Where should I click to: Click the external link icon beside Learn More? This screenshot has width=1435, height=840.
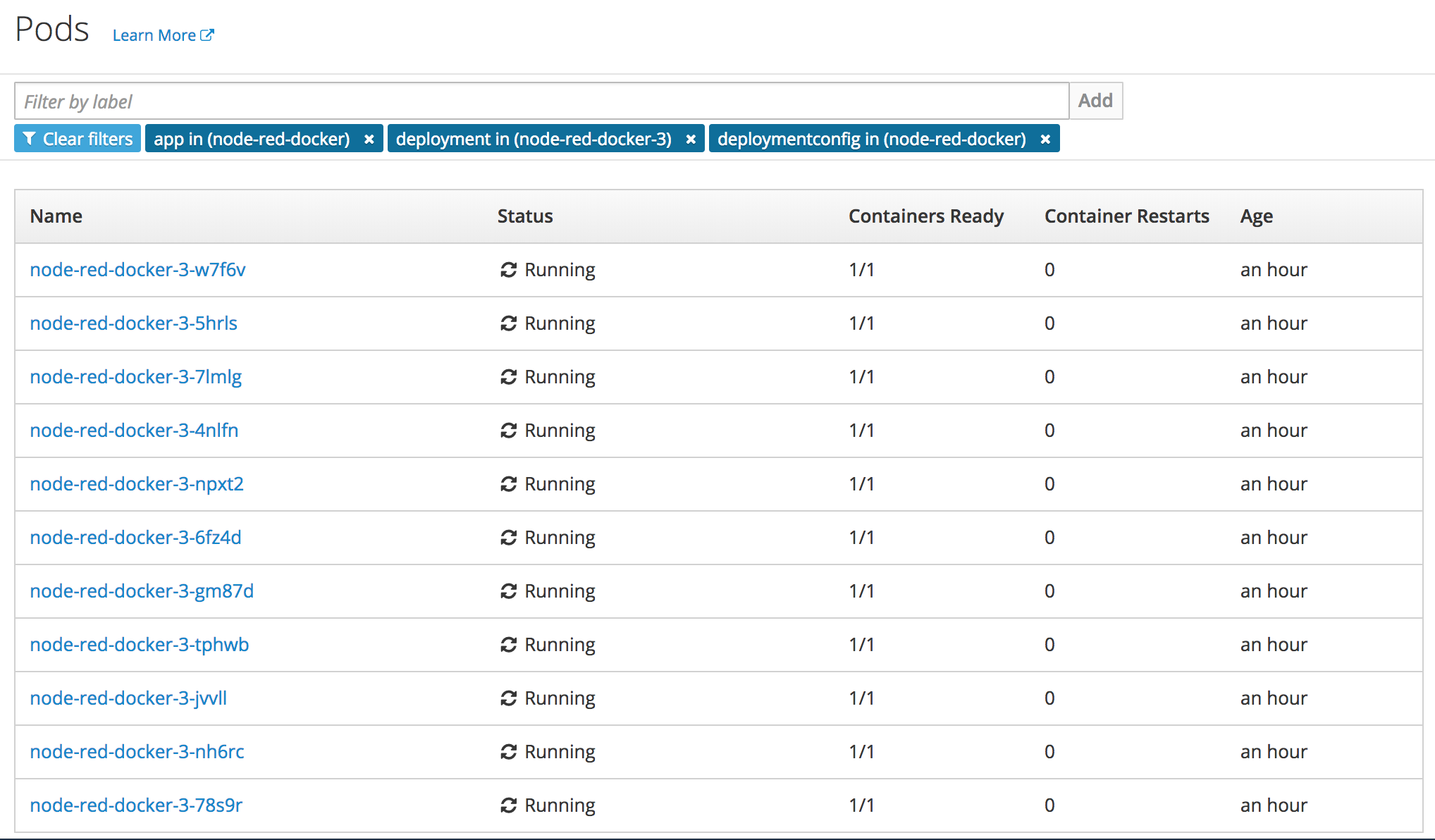click(207, 35)
